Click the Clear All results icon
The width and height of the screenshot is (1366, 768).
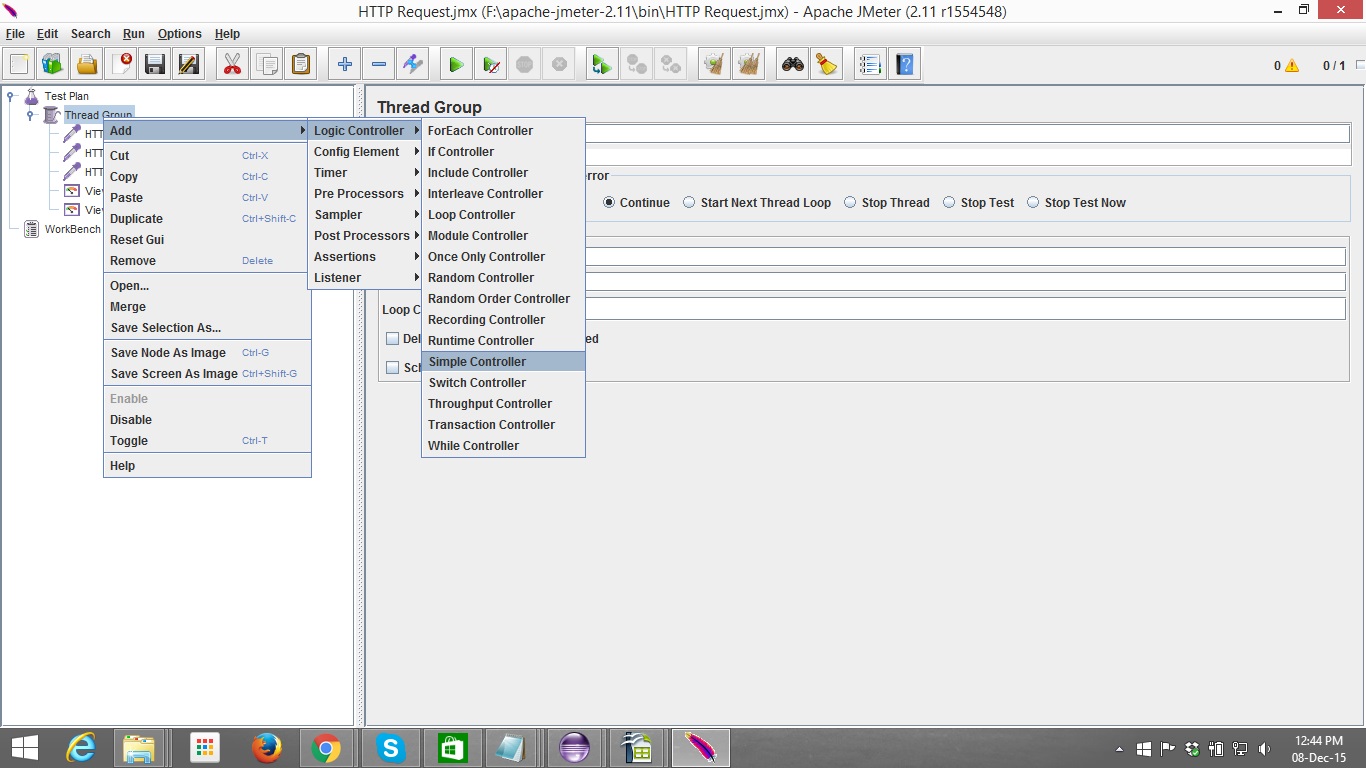click(x=748, y=65)
